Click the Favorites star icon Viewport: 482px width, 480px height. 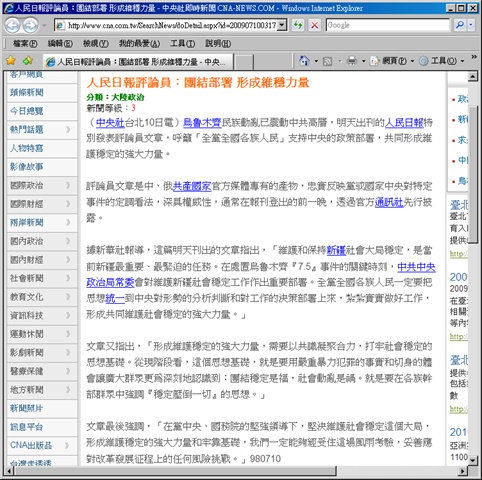pos(11,61)
